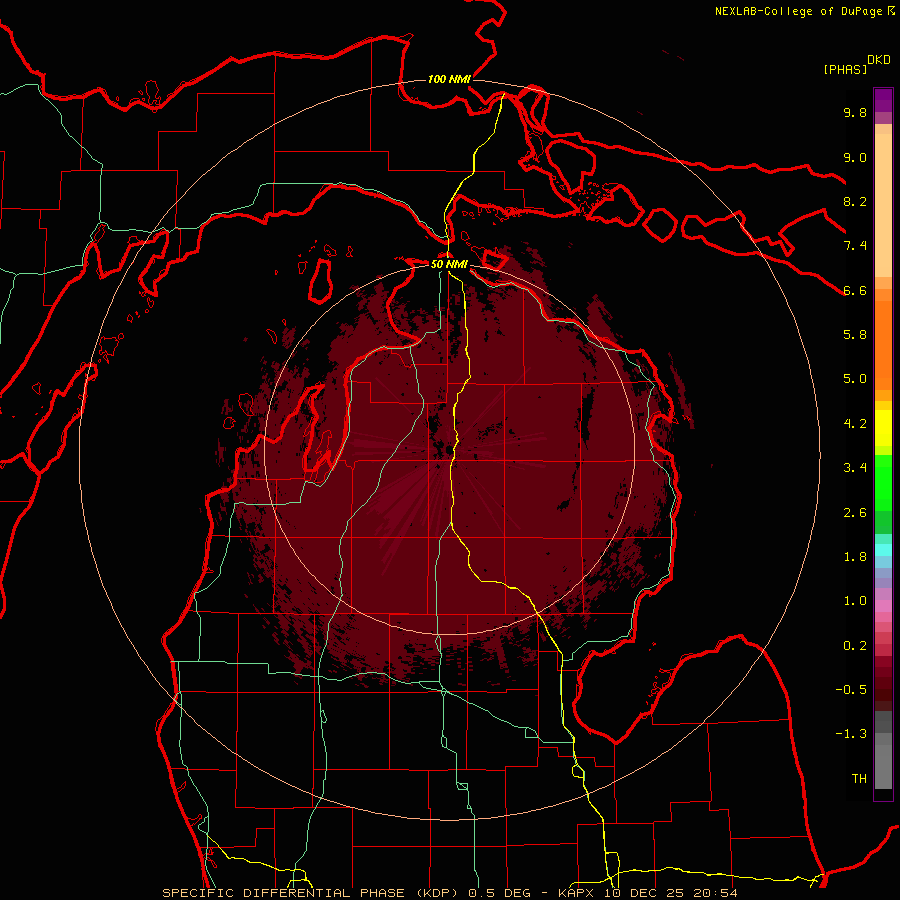
Task: Click the 1.8 value on color scale
Action: [855, 557]
